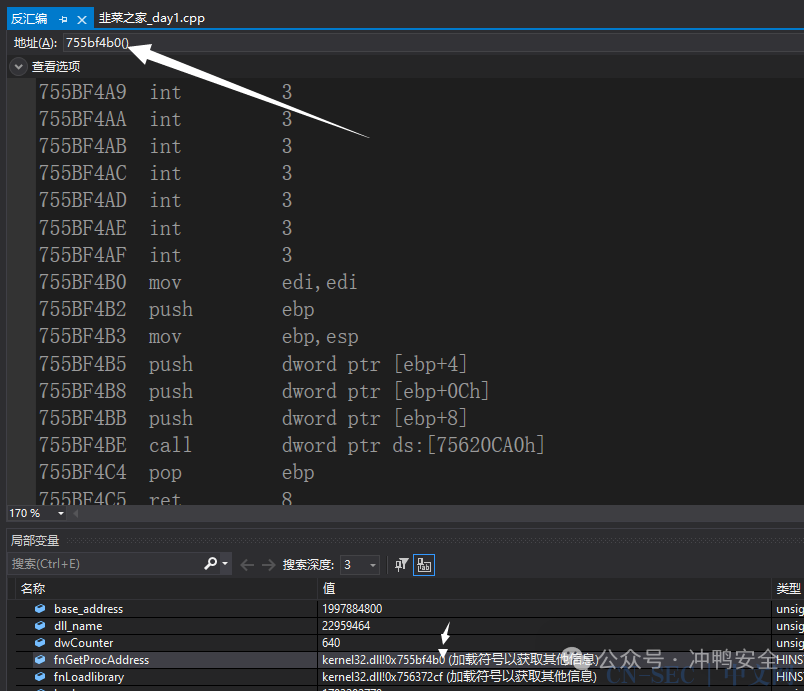Click the magnifier search icon

(210, 564)
